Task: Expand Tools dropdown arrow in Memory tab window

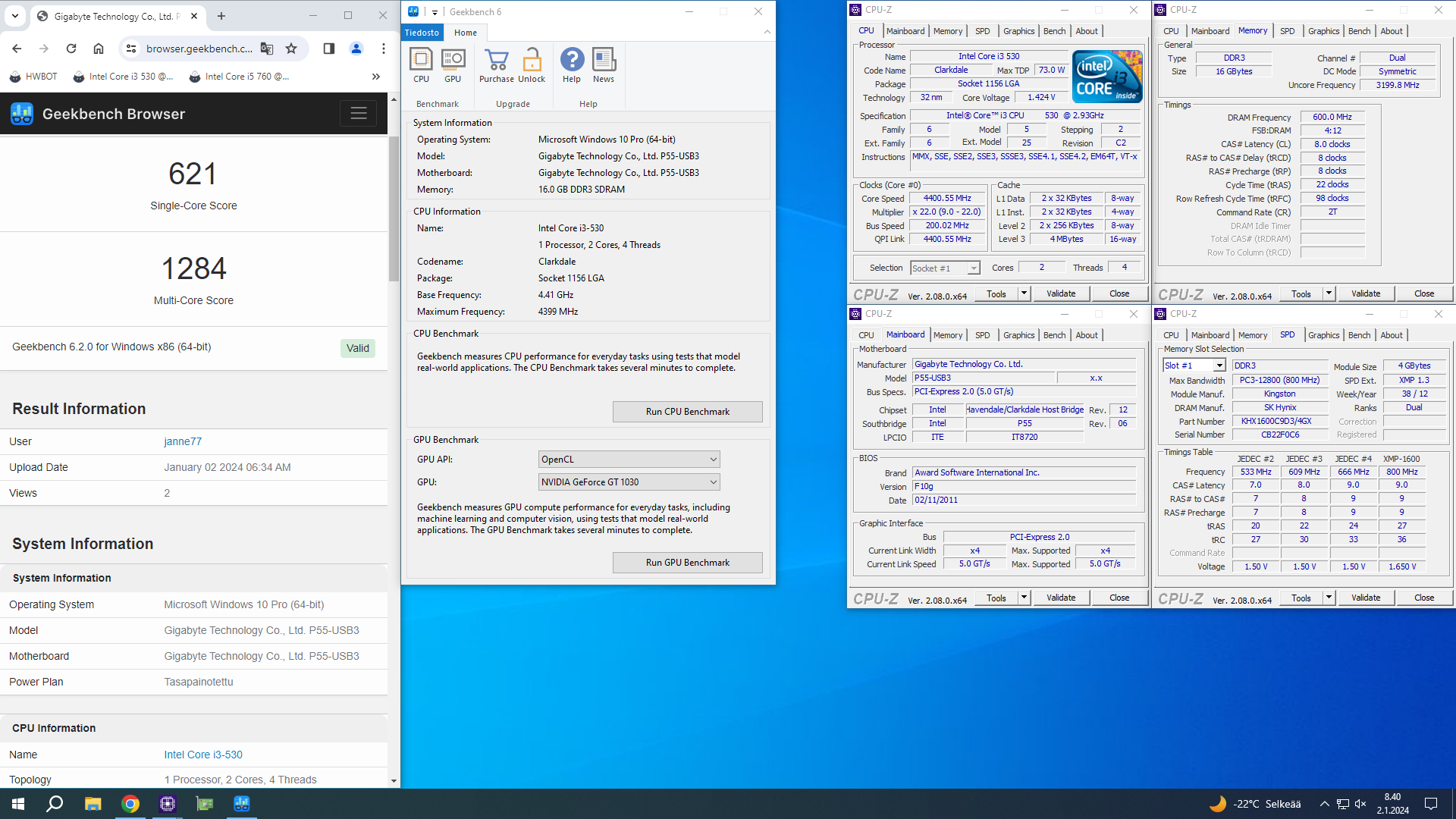Action: tap(1329, 293)
